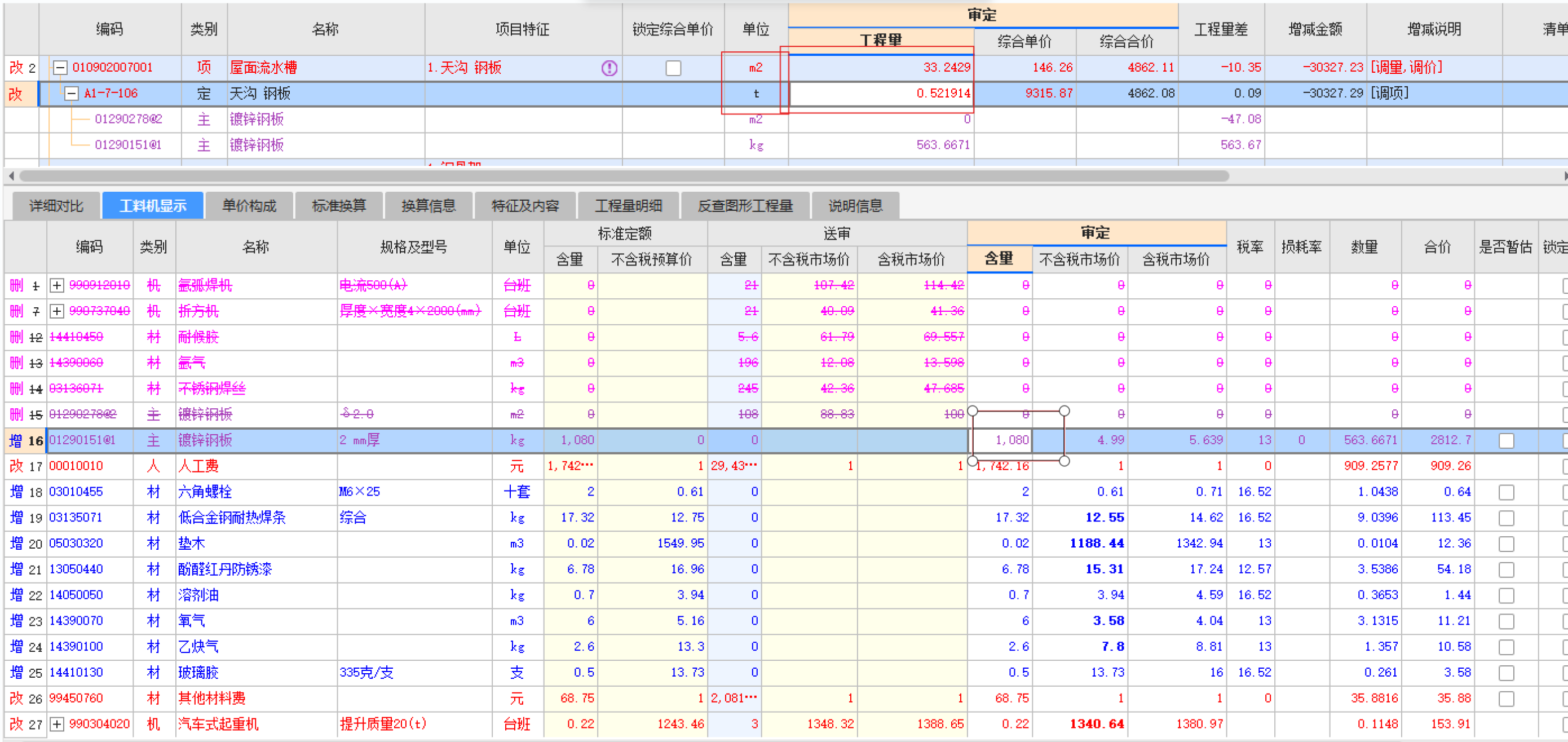1568x742 pixels.
Task: Edit the 工程量 field 0.521914 for 天沟 钢板
Action: click(881, 93)
